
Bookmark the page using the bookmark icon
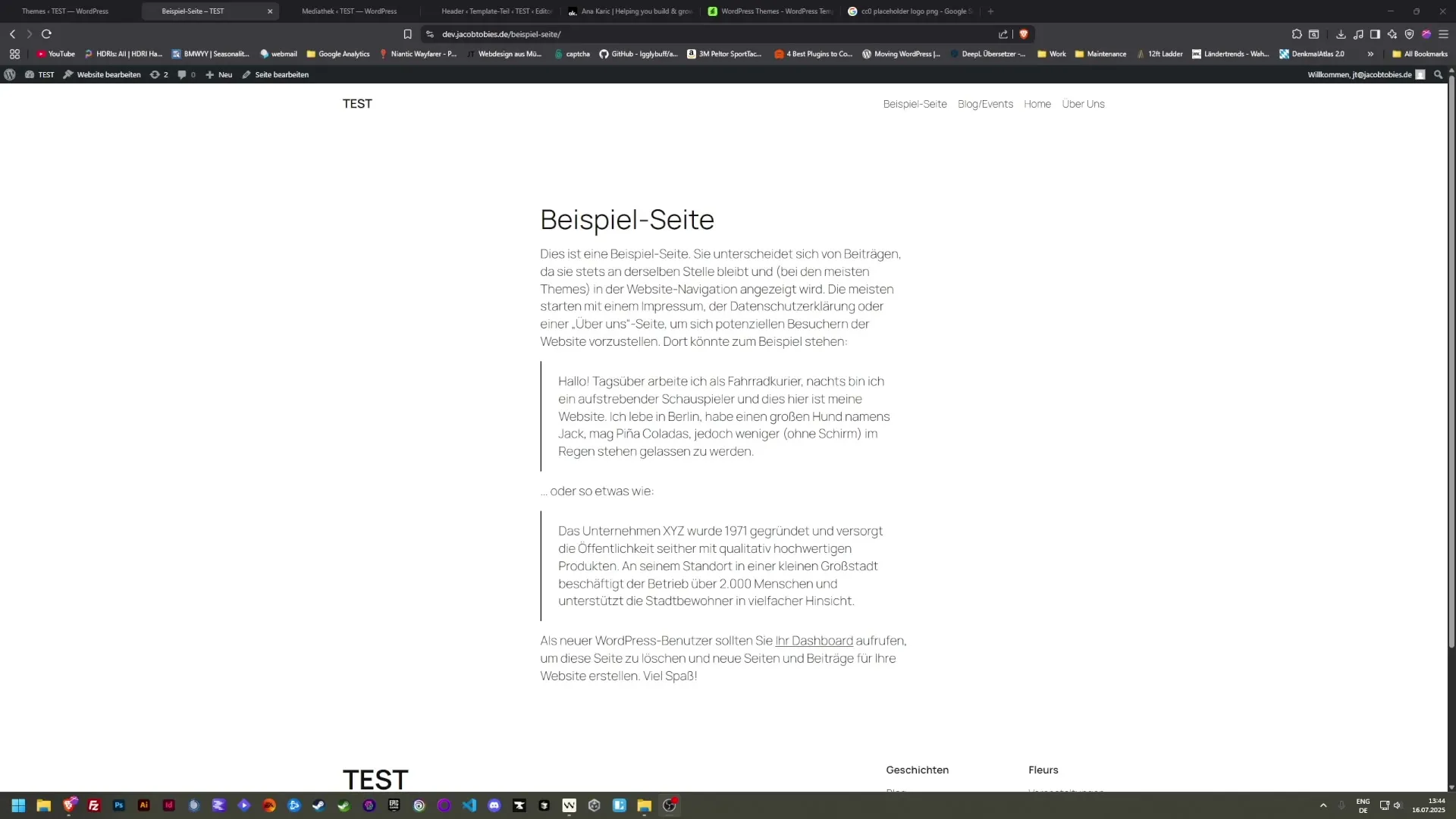(x=407, y=34)
